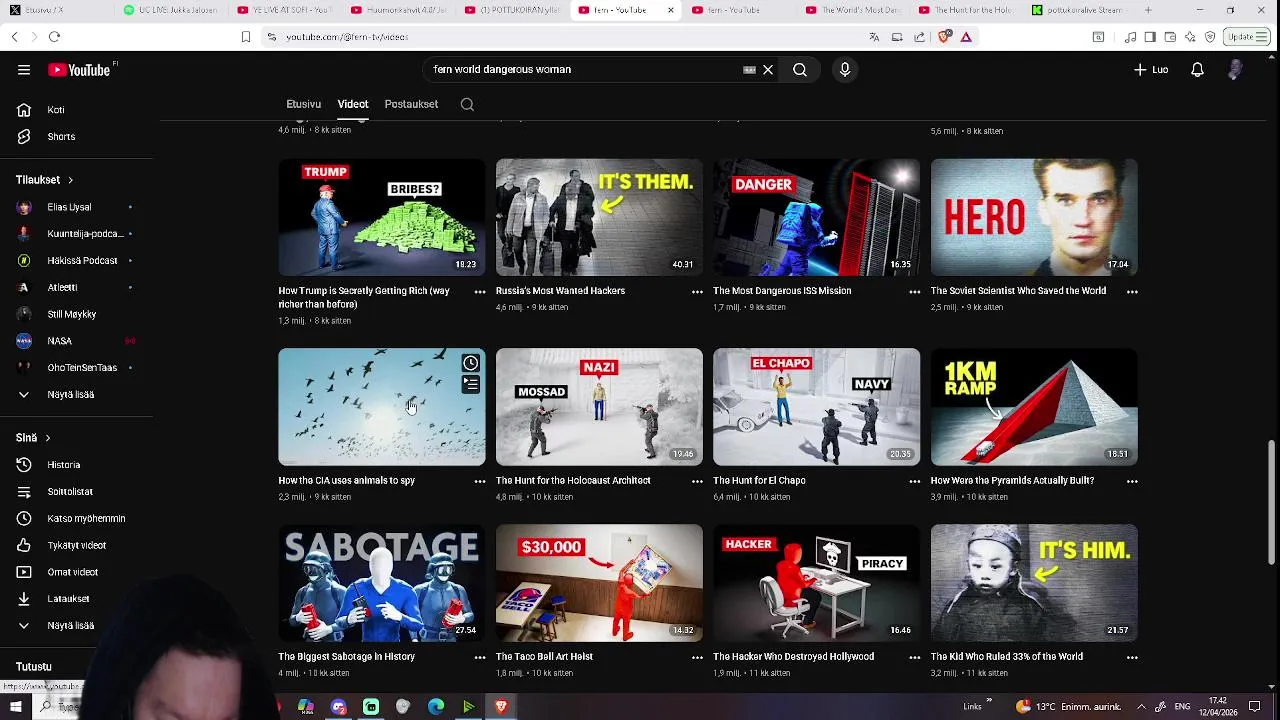The height and width of the screenshot is (720, 1280).
Task: Reload the page with refresh button
Action: point(54,37)
